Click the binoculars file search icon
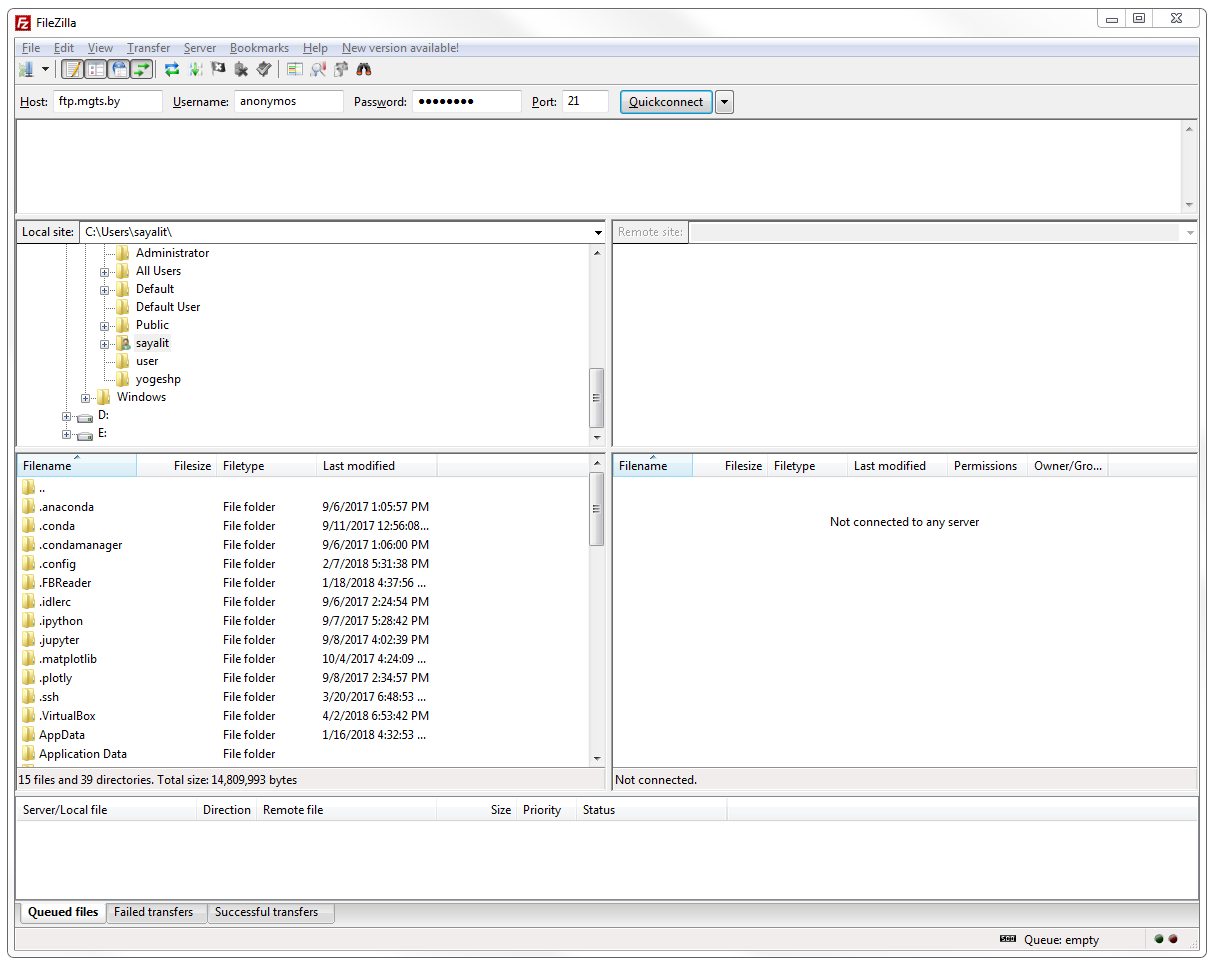Viewport: 1219px width, 967px height. [x=365, y=70]
